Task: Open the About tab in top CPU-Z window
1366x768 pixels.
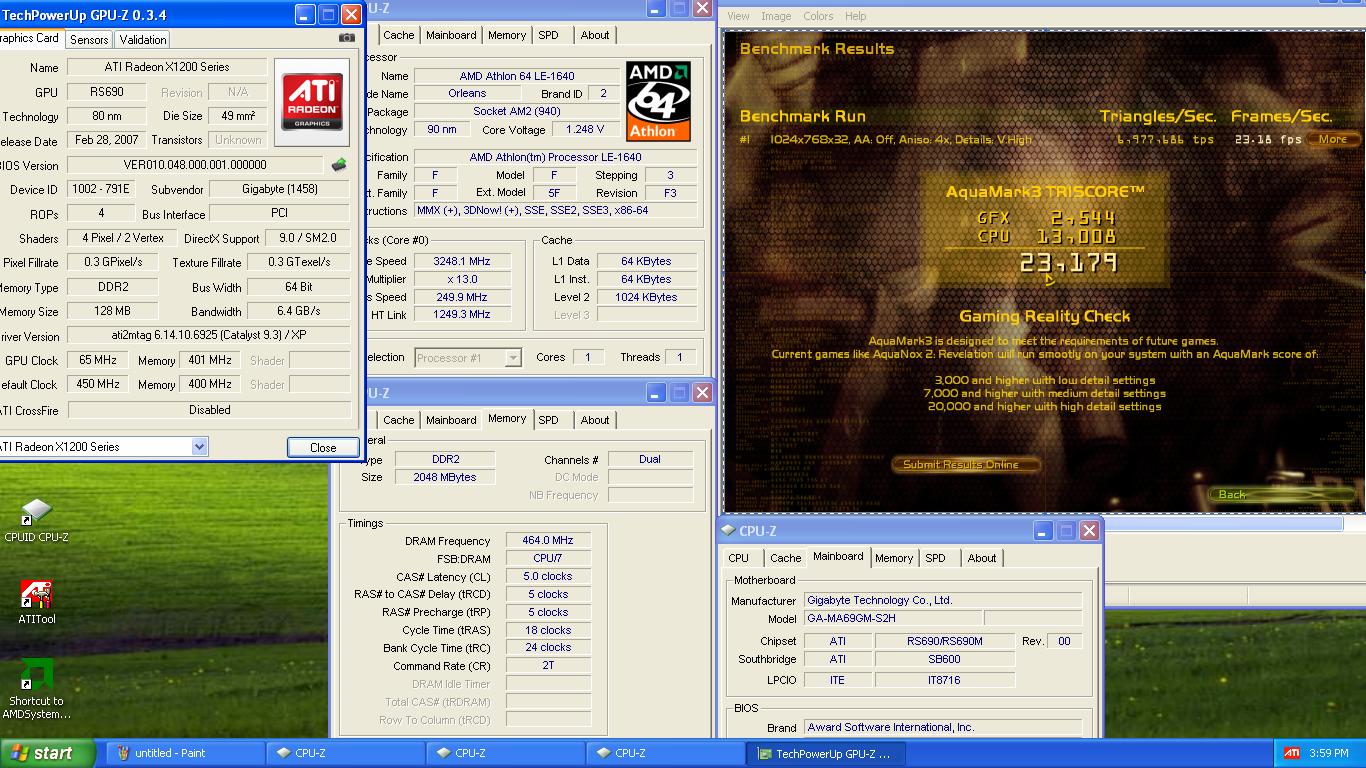Action: tap(595, 35)
